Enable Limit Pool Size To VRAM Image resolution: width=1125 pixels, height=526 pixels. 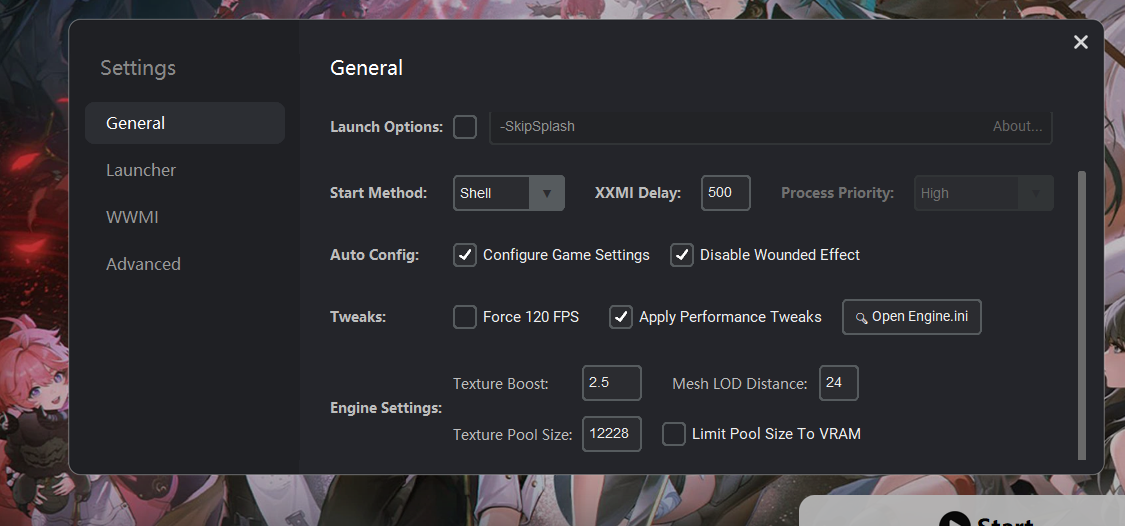[674, 433]
